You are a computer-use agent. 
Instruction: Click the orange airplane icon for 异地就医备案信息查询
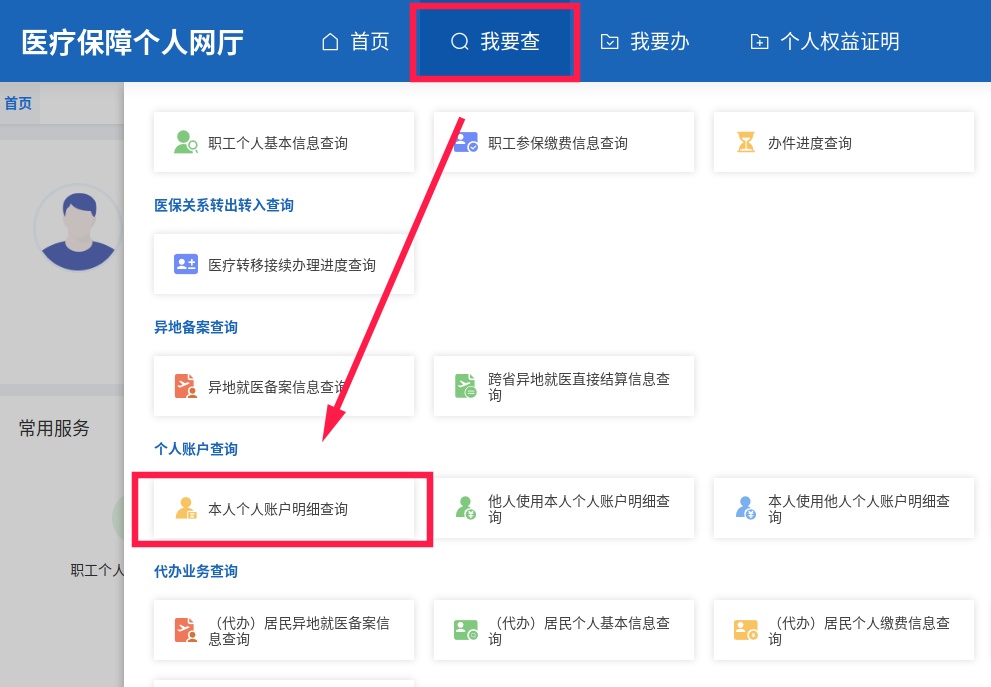coord(186,386)
